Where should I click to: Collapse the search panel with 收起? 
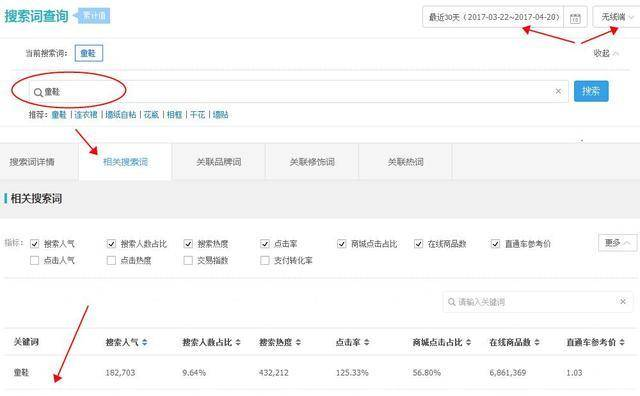click(606, 53)
